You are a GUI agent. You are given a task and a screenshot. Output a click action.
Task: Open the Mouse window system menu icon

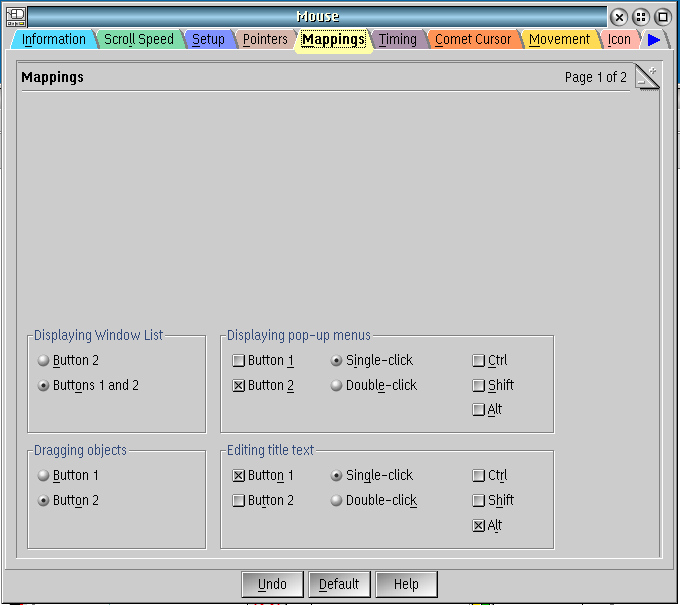[16, 17]
